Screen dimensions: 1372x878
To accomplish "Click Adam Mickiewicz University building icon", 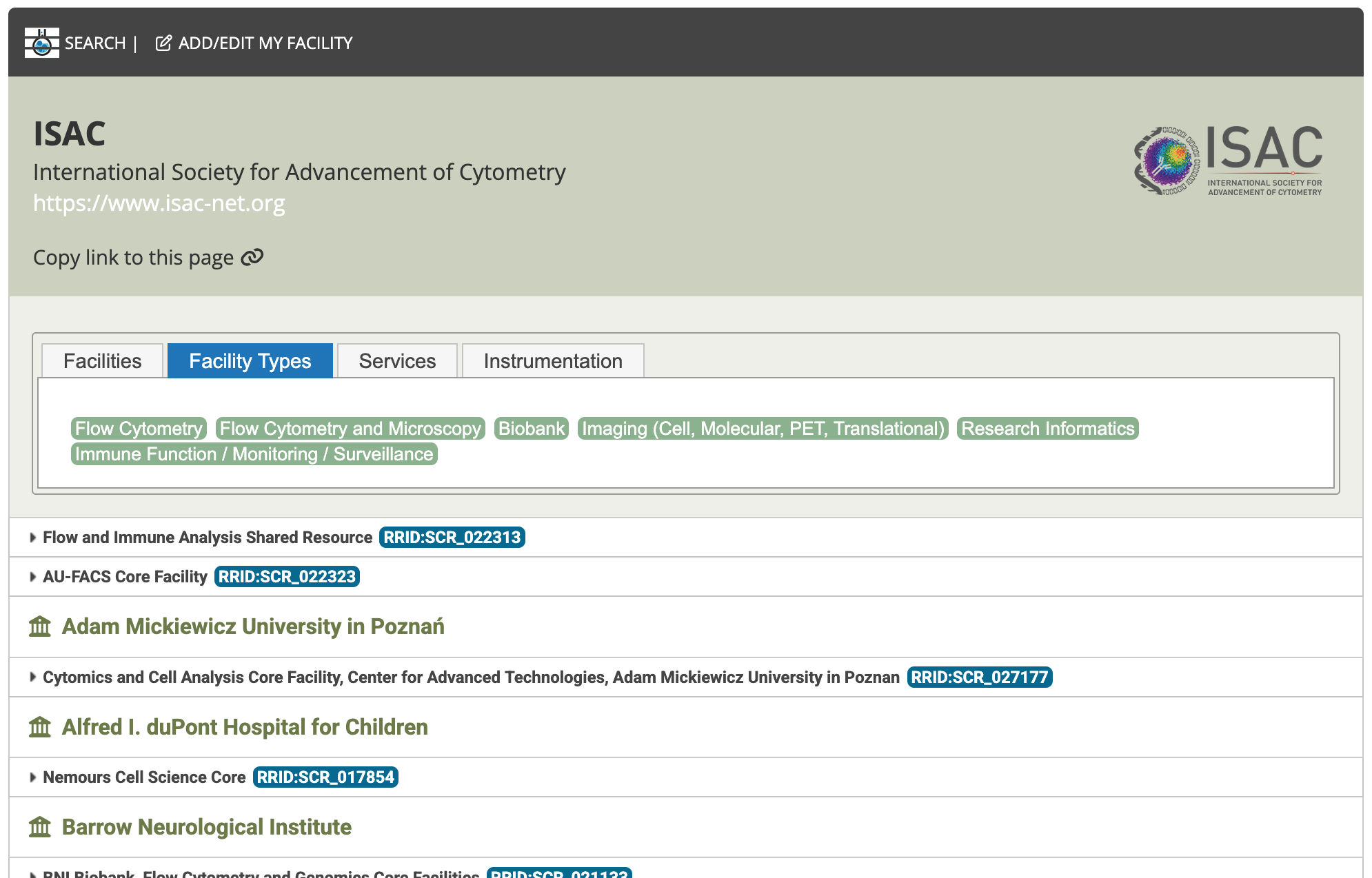I will [40, 626].
